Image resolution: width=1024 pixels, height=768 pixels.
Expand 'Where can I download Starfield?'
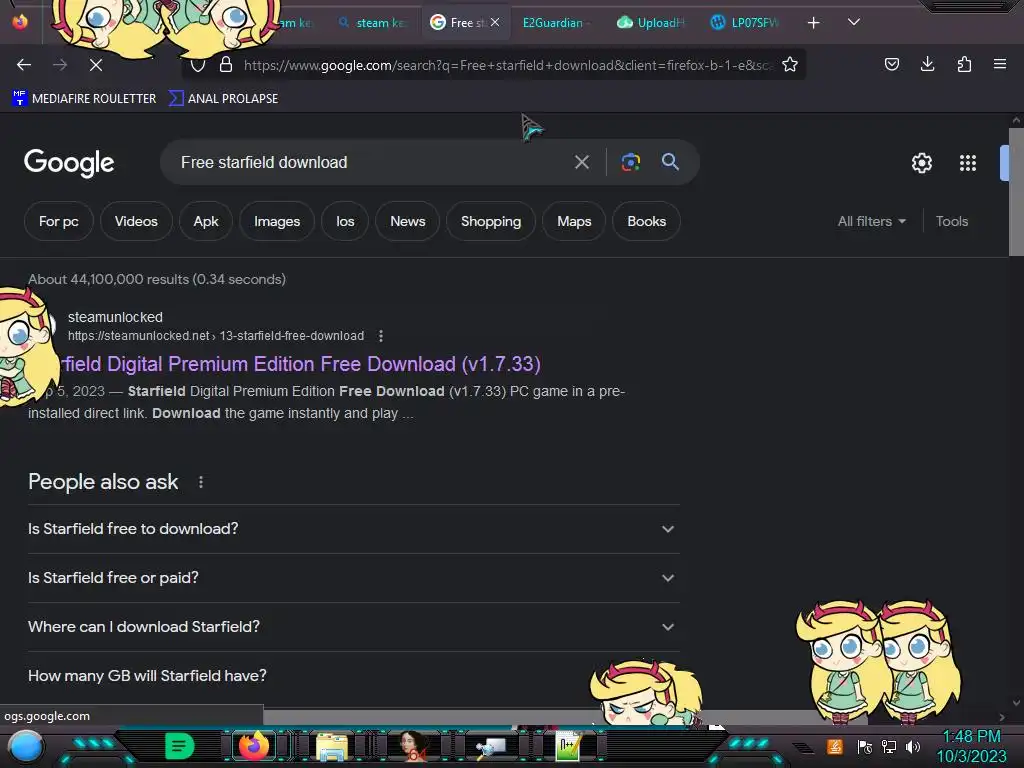click(353, 627)
